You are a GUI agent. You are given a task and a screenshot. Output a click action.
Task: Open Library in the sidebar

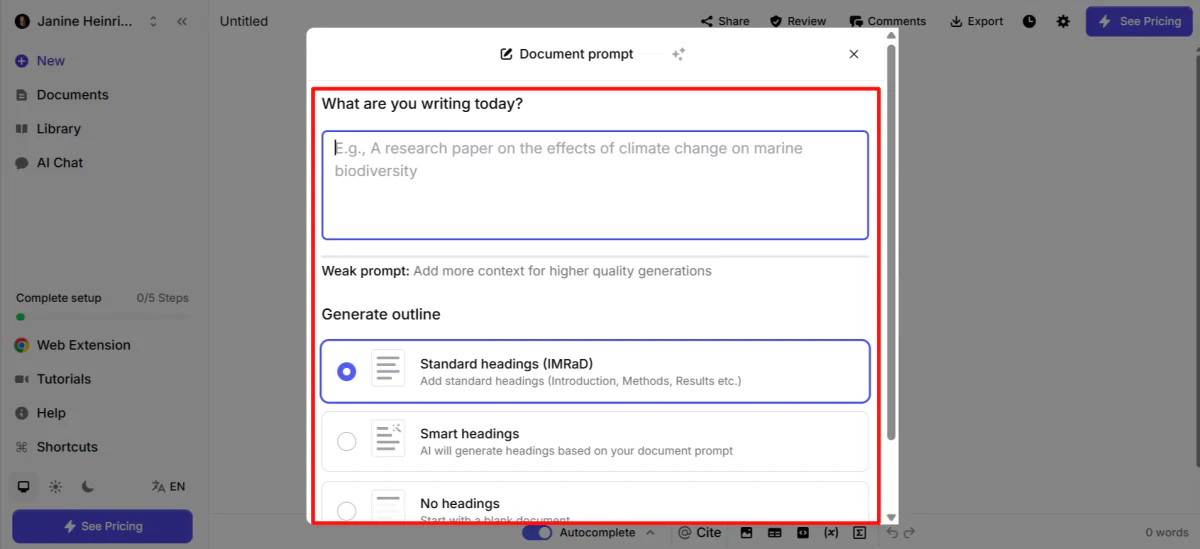48,129
